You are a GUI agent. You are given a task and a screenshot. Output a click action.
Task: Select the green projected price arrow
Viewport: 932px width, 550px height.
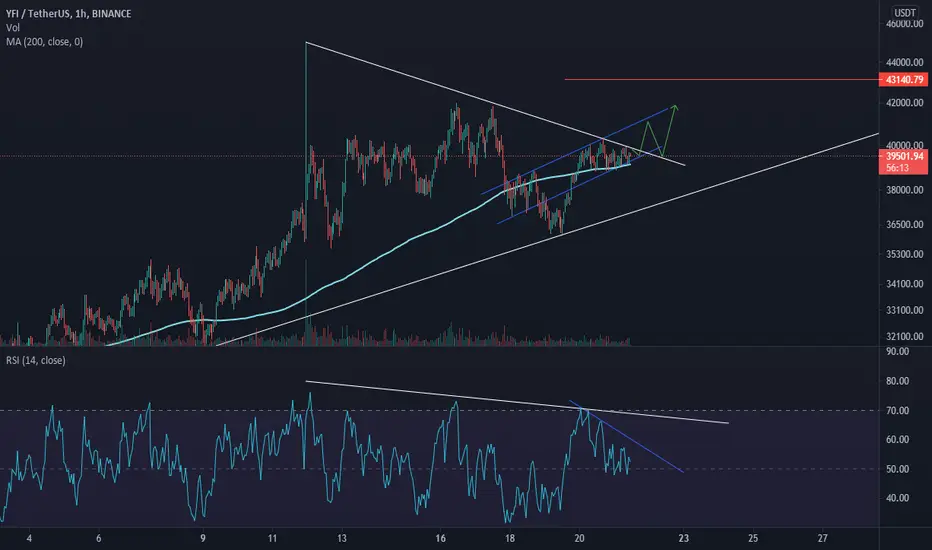coord(670,131)
